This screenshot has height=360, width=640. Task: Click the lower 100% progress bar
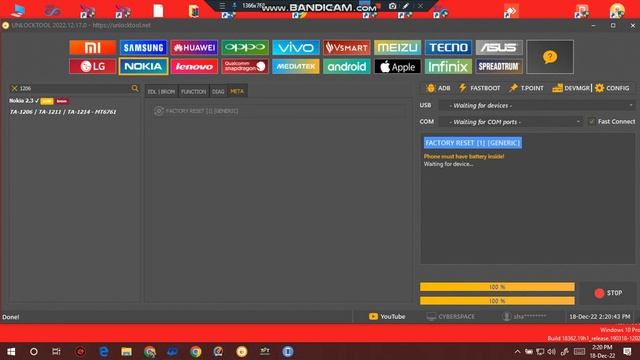(497, 301)
